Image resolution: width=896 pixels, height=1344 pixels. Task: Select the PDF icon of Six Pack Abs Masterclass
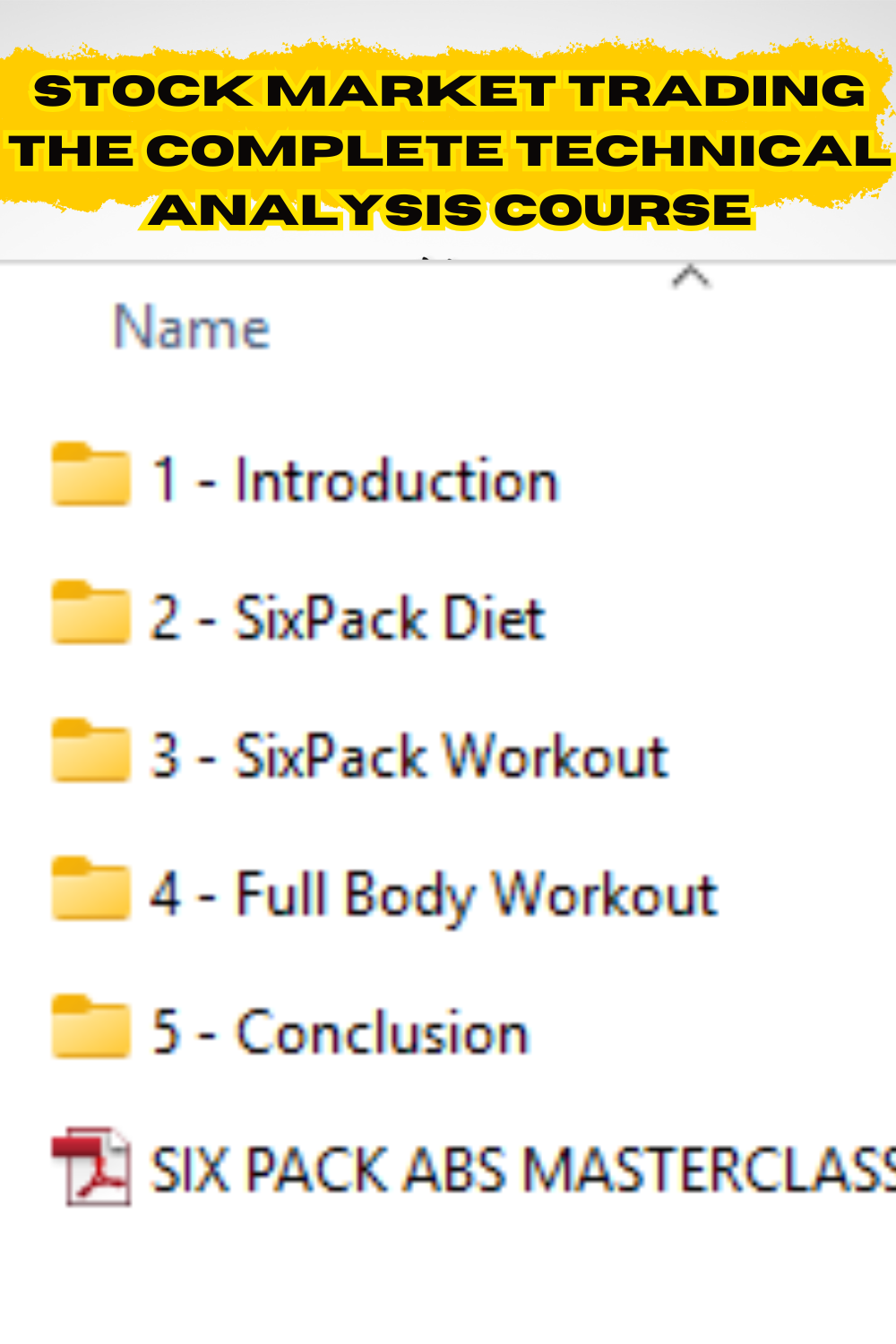click(x=91, y=1166)
